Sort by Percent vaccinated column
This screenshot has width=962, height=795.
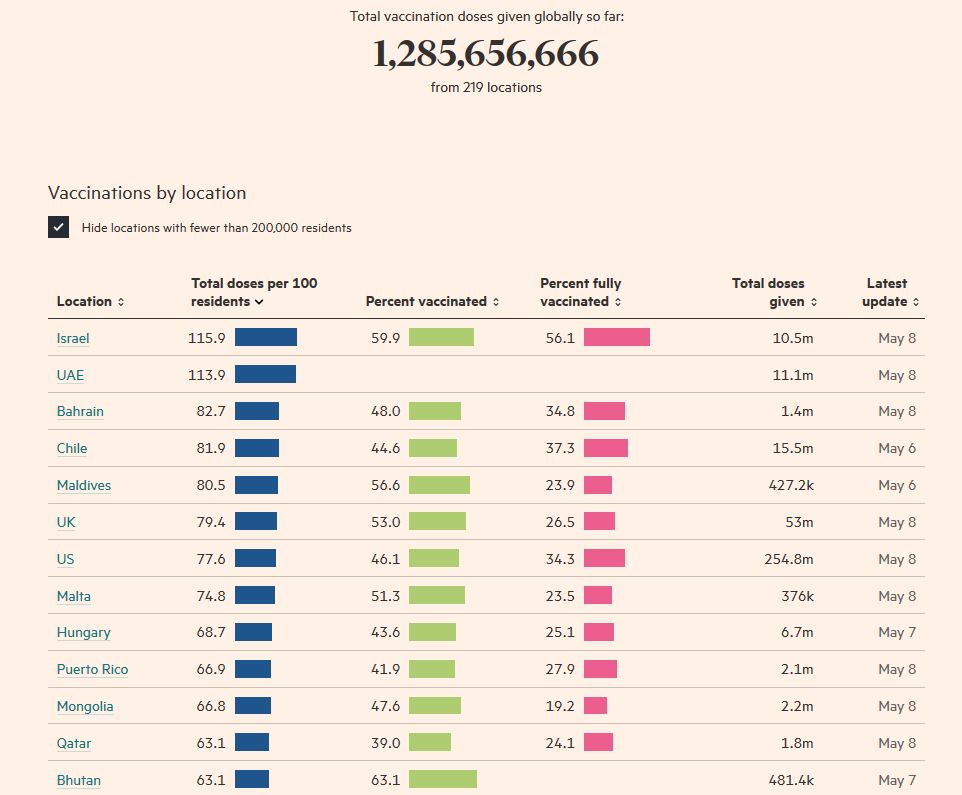pyautogui.click(x=432, y=302)
